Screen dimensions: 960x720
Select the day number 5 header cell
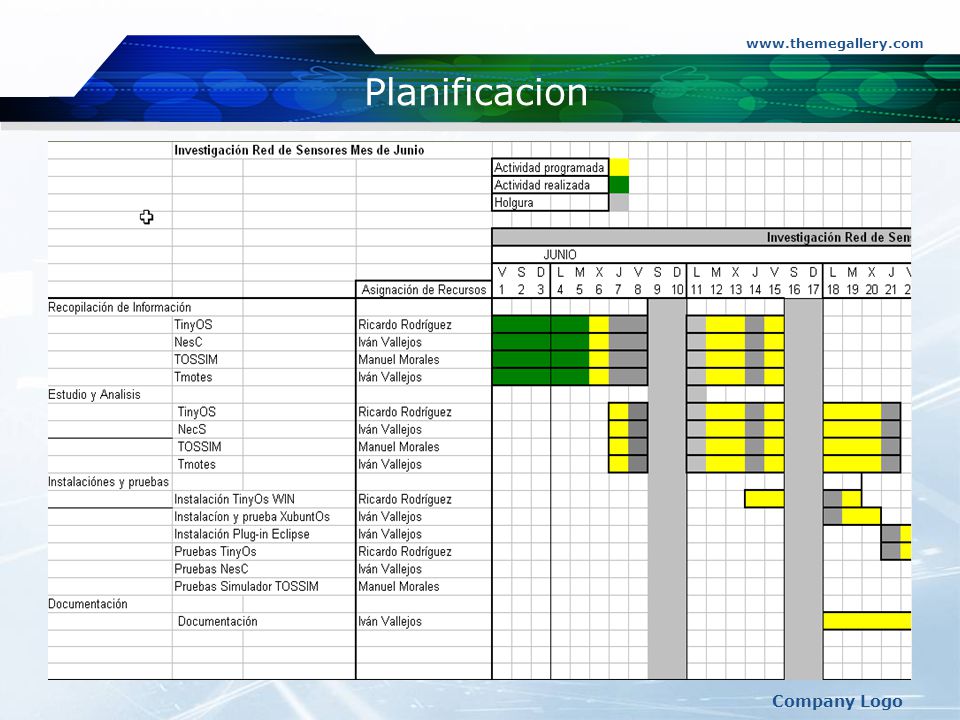pos(579,290)
